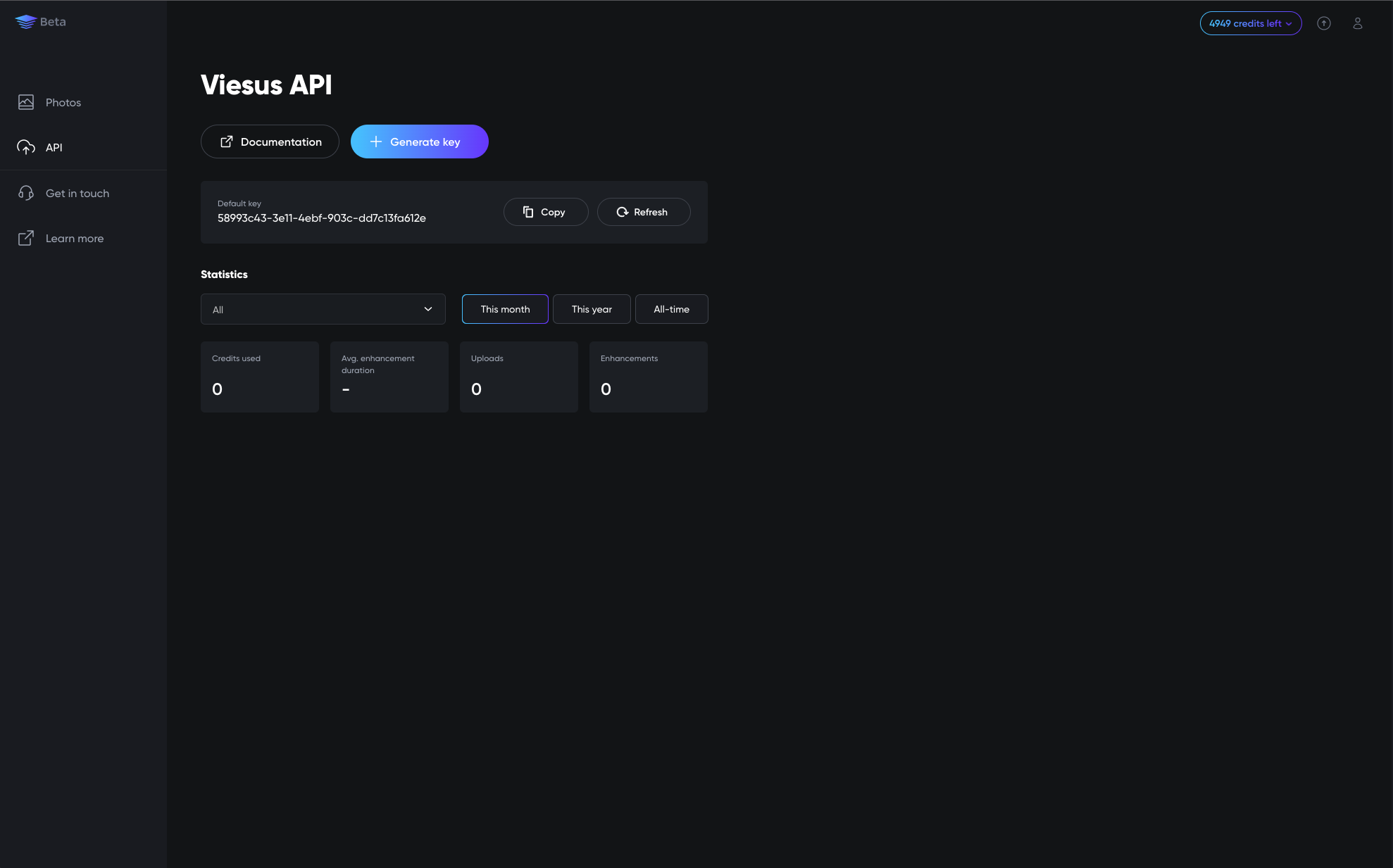Click the Learn more external link icon
Viewport: 1393px width, 868px height.
coord(26,238)
